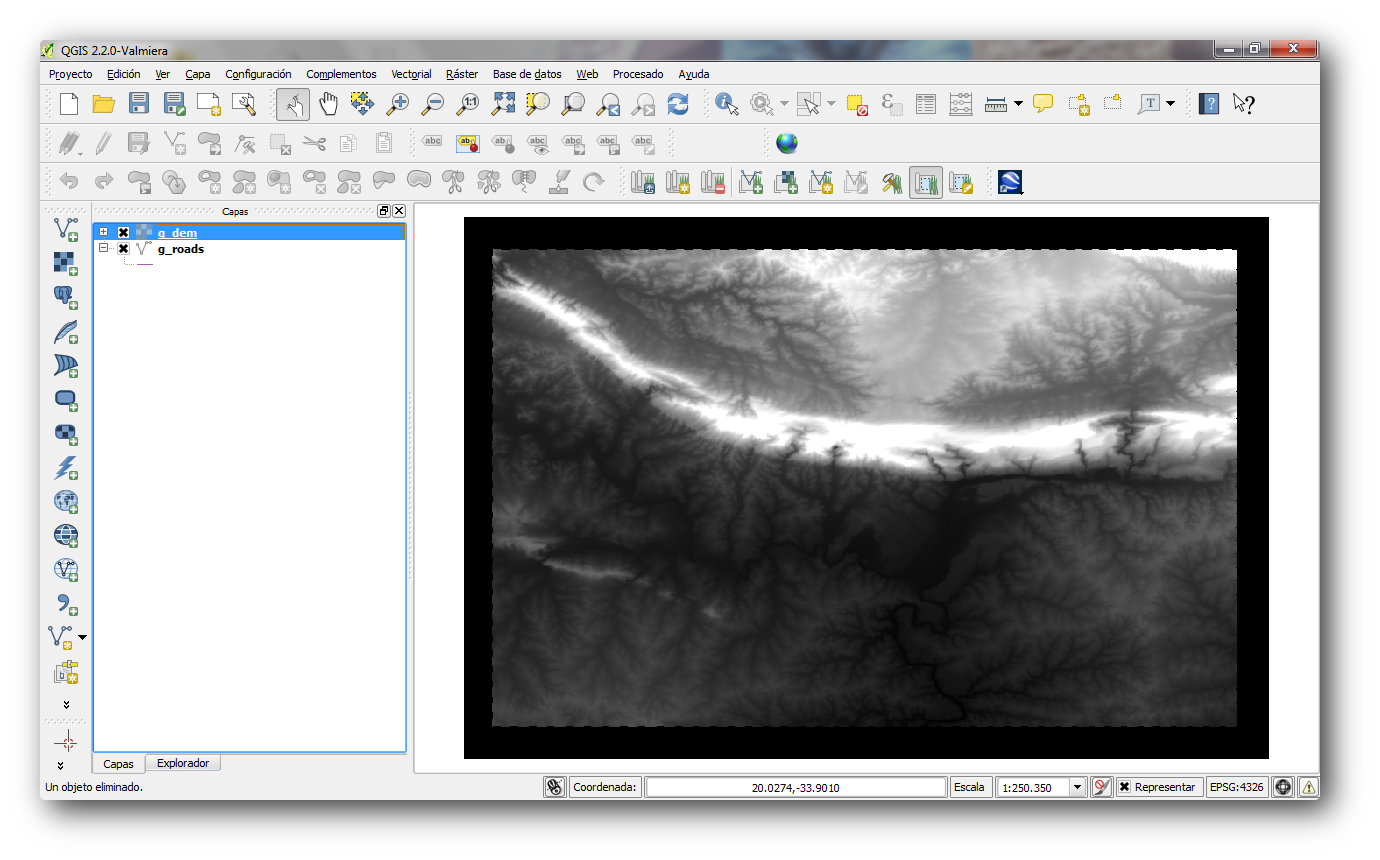Open the select features dropdown arrow
The height and width of the screenshot is (860, 1380).
[x=831, y=103]
